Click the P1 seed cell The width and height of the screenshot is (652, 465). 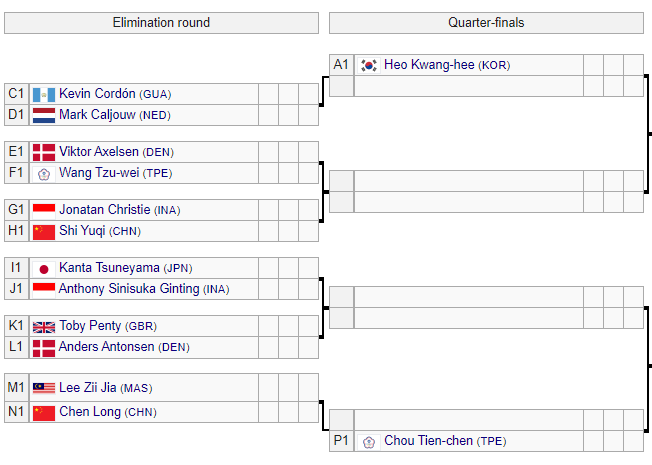[342, 441]
